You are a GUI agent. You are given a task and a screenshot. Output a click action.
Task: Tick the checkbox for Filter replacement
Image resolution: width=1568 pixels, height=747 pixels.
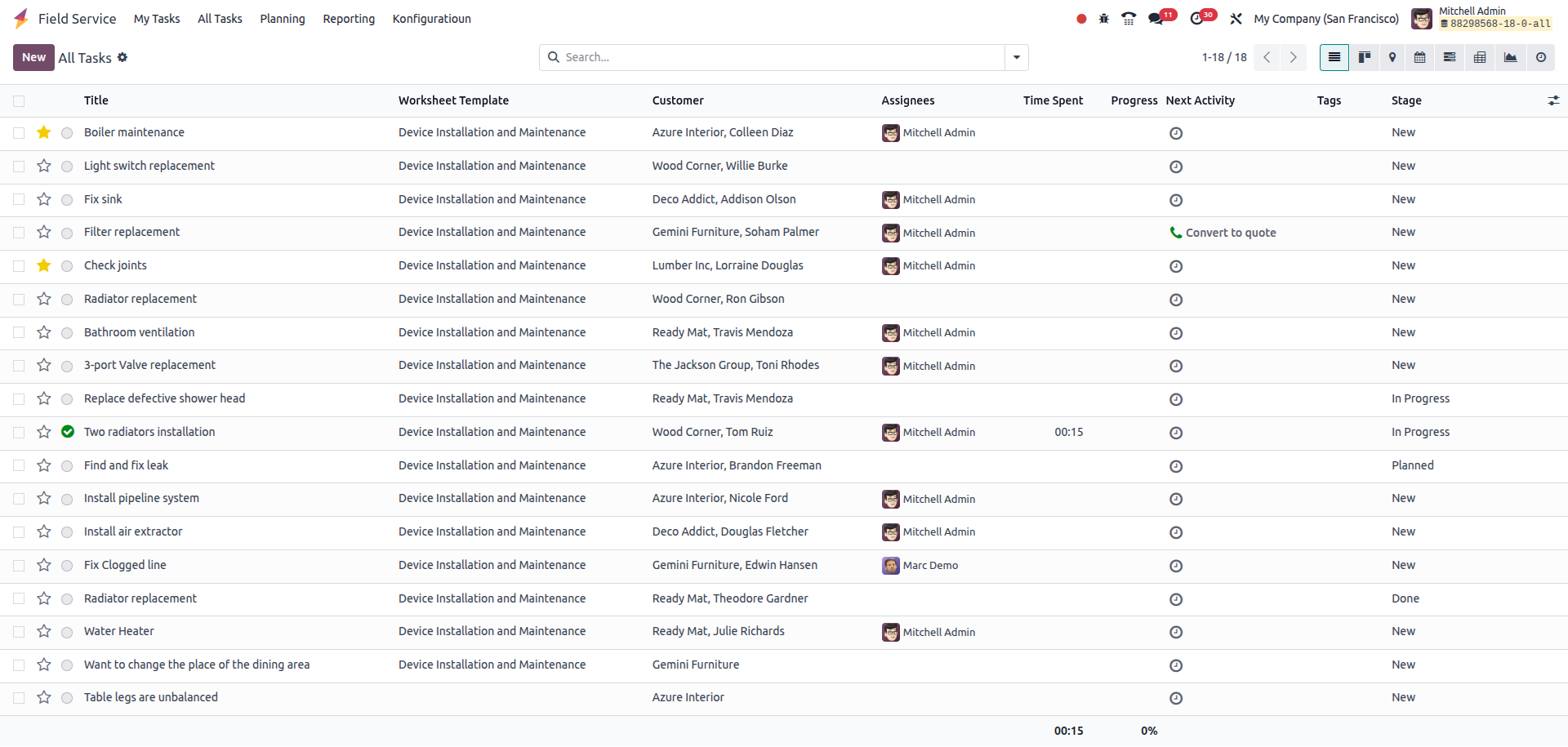point(19,233)
